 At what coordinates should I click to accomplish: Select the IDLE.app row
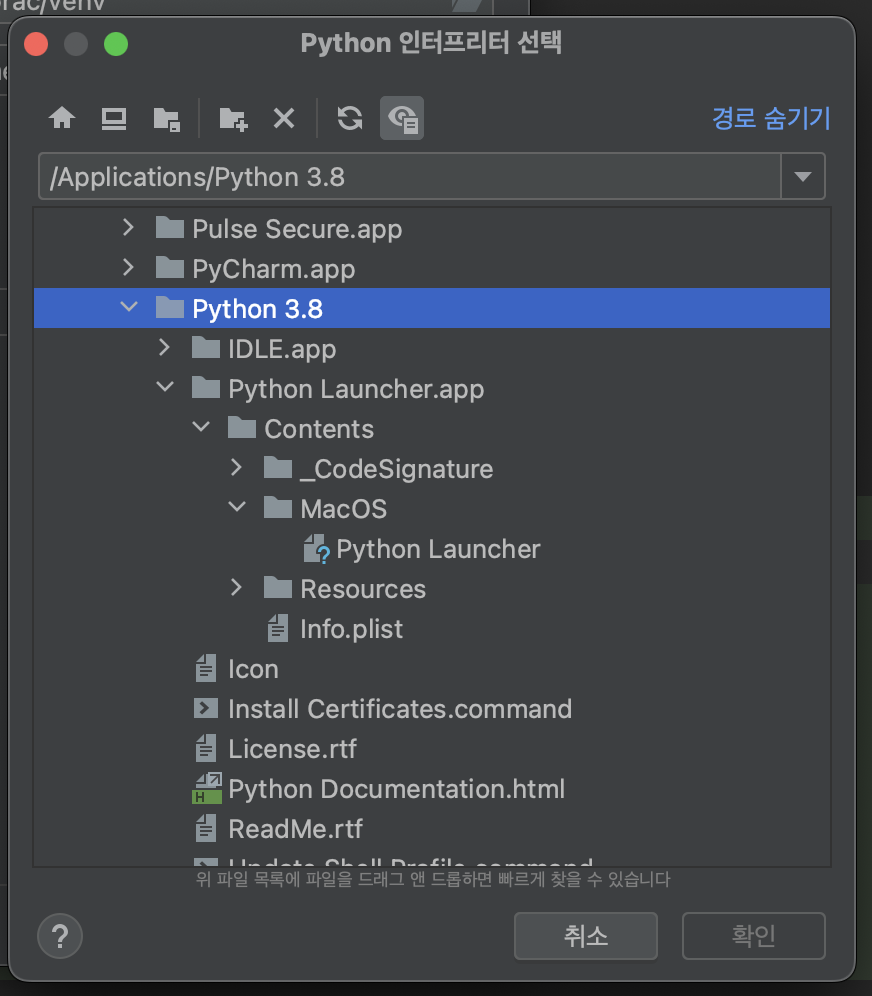point(432,349)
